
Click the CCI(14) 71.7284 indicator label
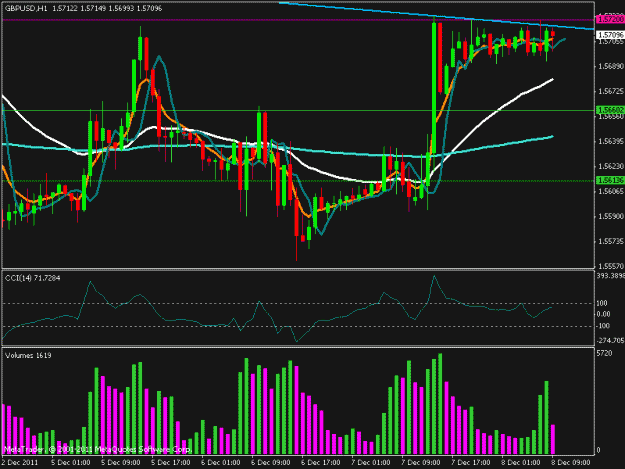click(33, 278)
